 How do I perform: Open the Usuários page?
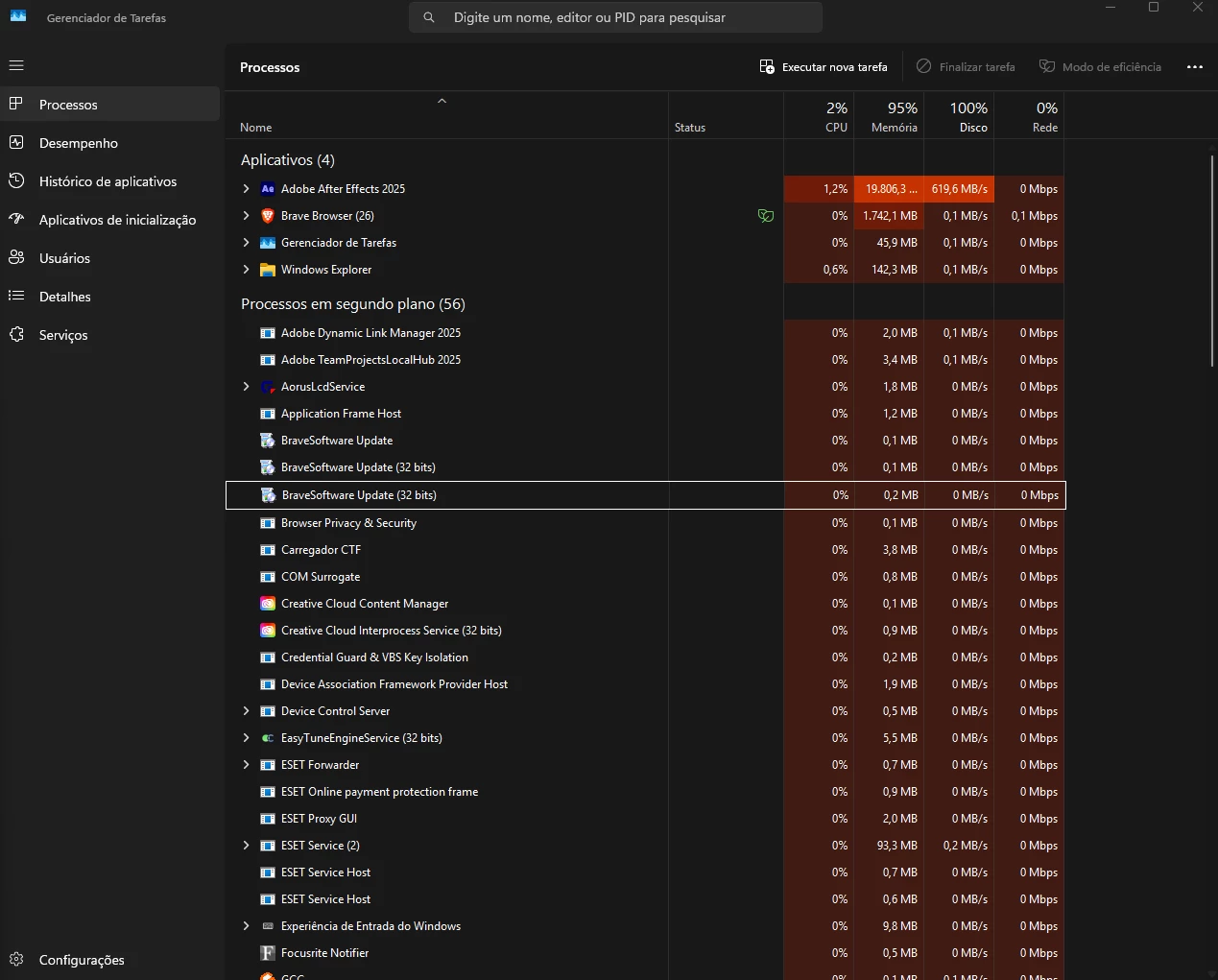point(110,258)
